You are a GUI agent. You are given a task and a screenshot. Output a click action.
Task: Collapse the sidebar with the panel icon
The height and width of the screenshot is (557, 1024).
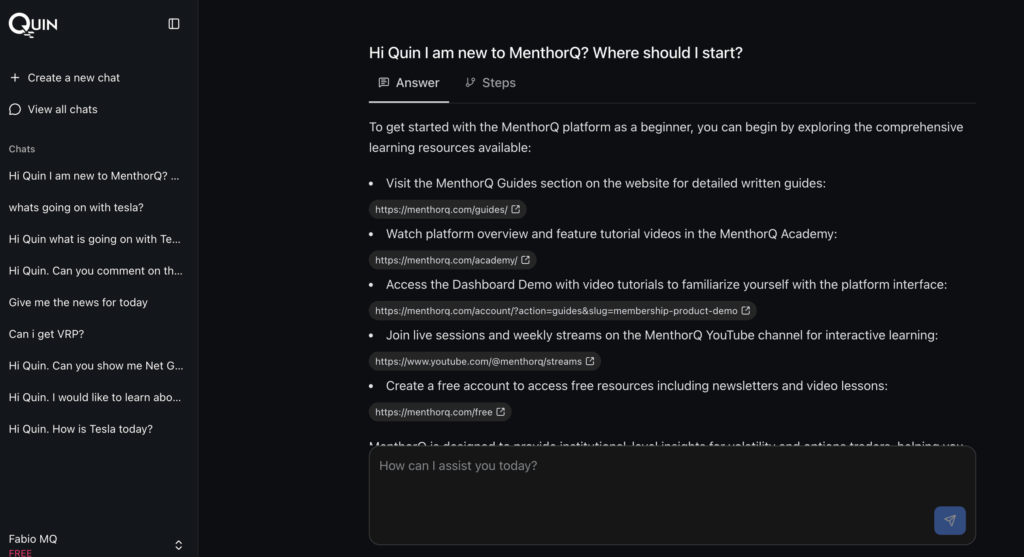click(174, 24)
